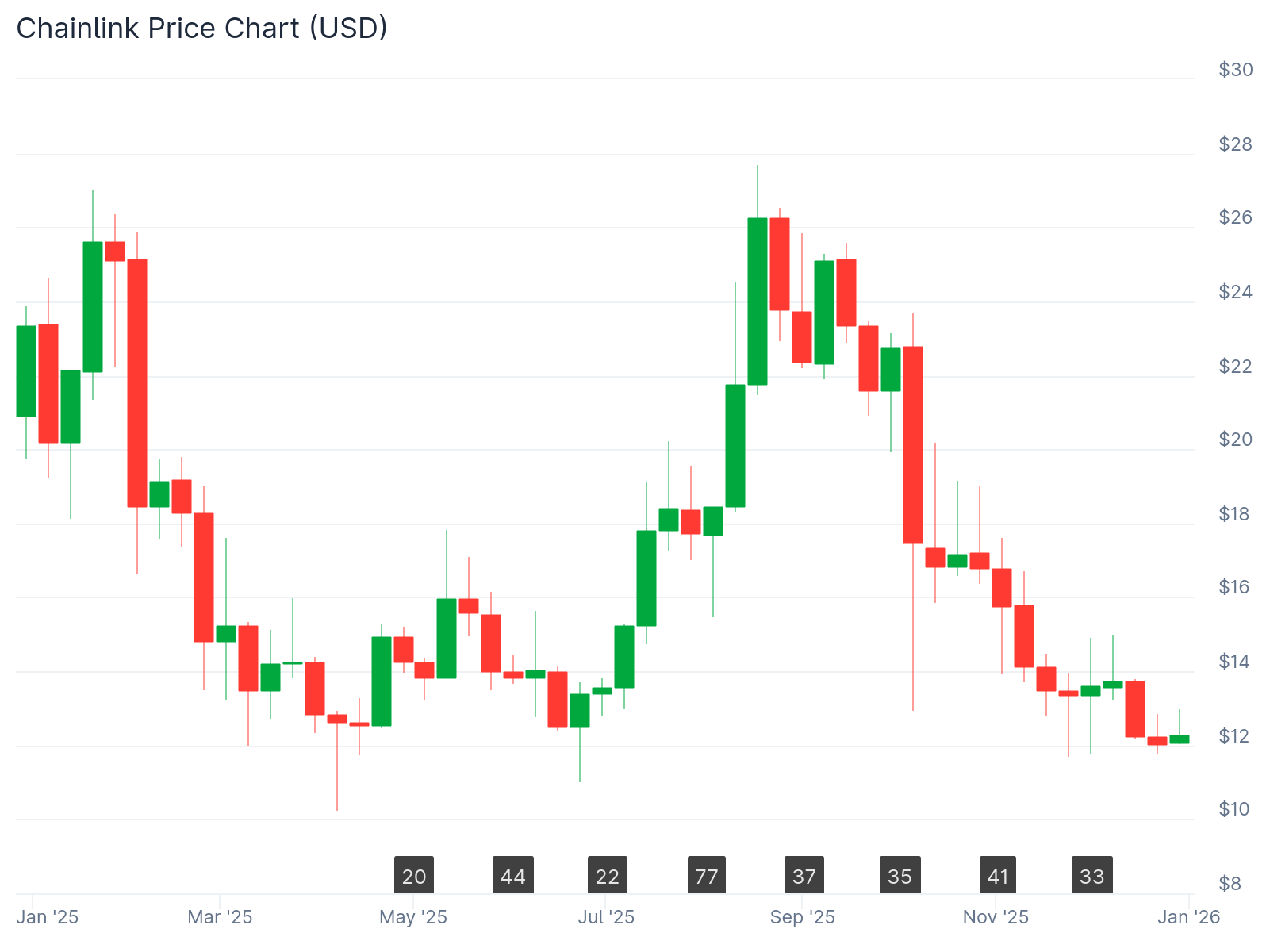Open the marker badge numbered 33

(x=1092, y=876)
